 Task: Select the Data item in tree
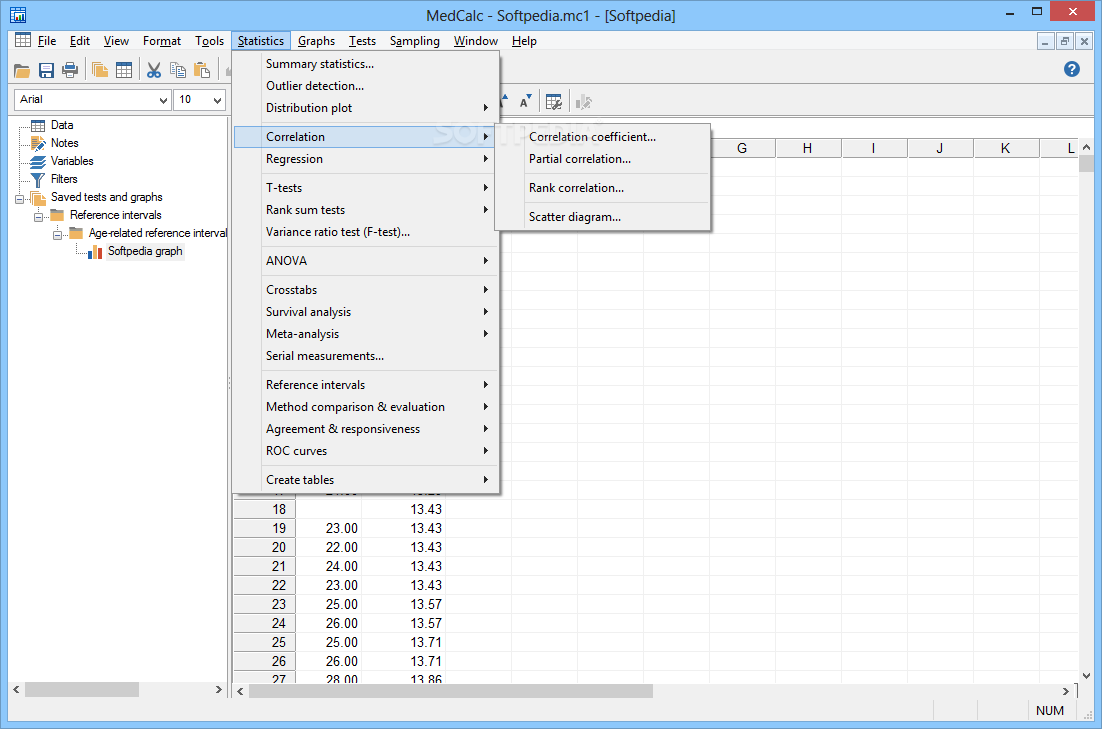pos(62,125)
